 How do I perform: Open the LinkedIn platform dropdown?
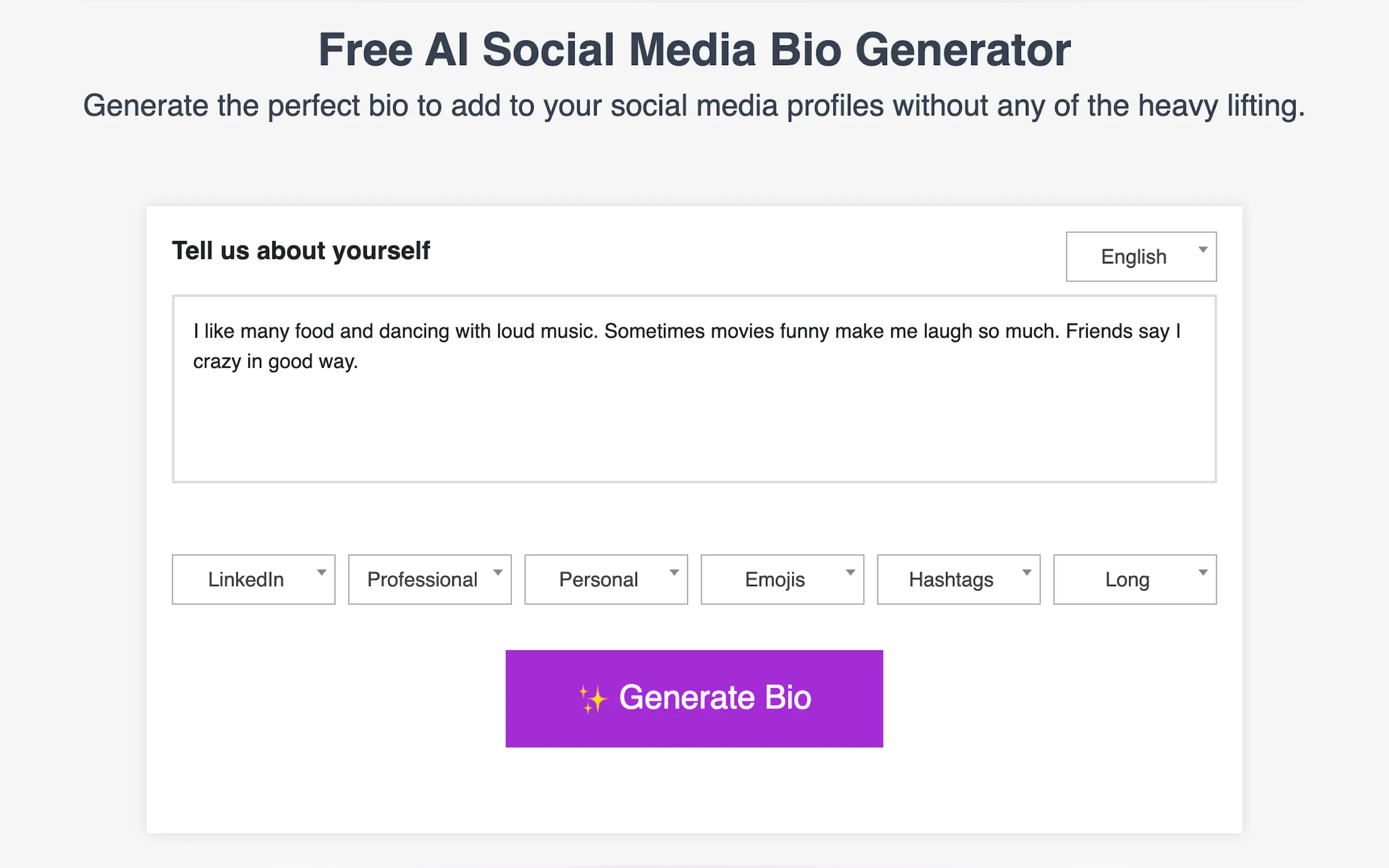pos(253,579)
